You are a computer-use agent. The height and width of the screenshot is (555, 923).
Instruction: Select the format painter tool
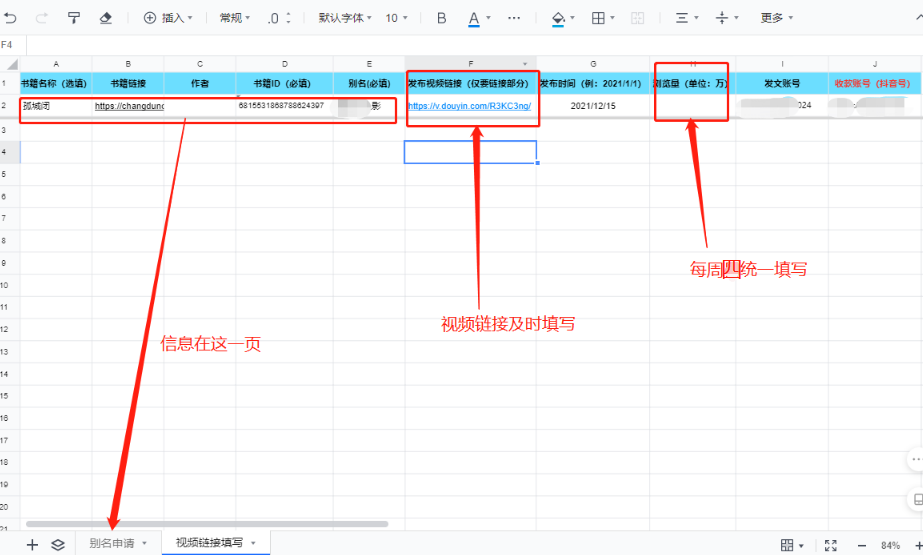point(74,18)
